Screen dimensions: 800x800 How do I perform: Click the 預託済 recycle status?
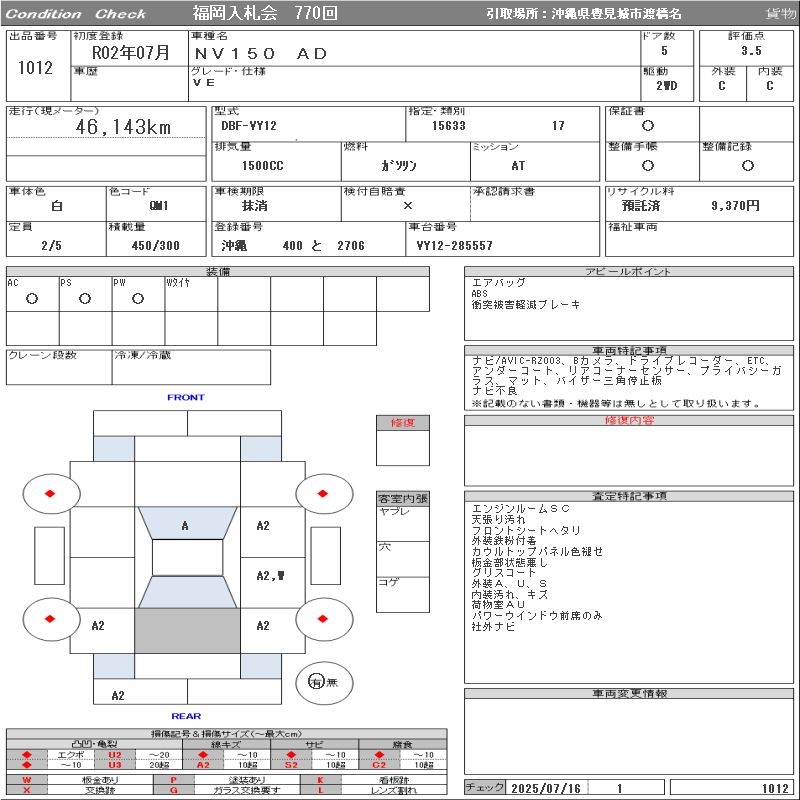coord(641,206)
